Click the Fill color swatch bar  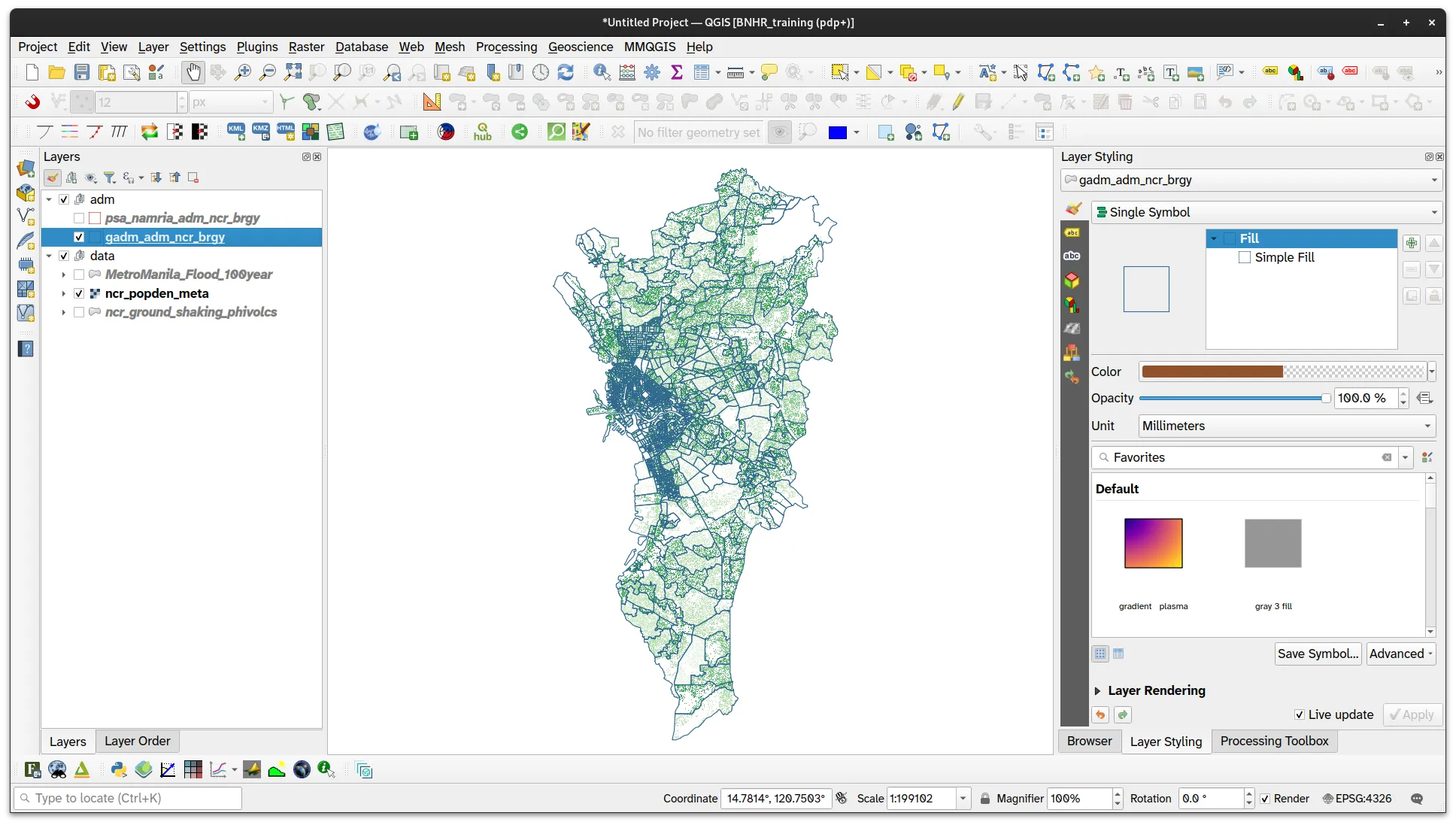1282,372
